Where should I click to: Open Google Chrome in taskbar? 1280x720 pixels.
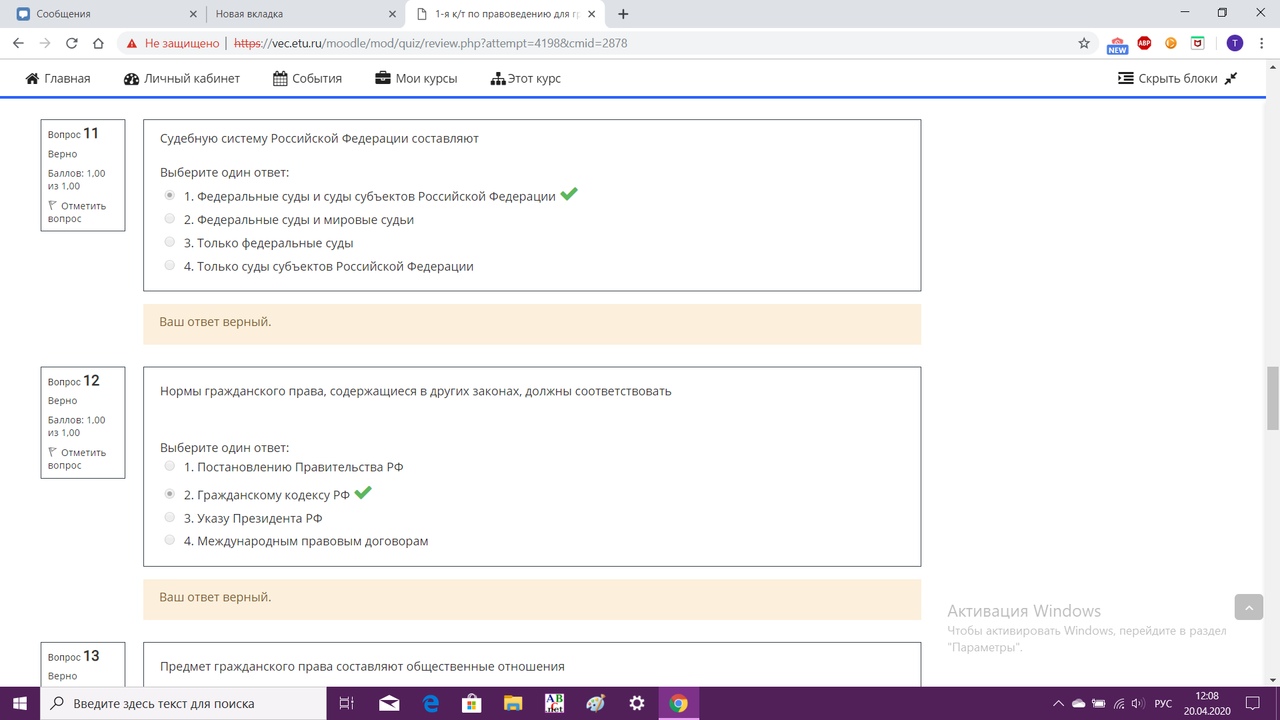click(678, 703)
